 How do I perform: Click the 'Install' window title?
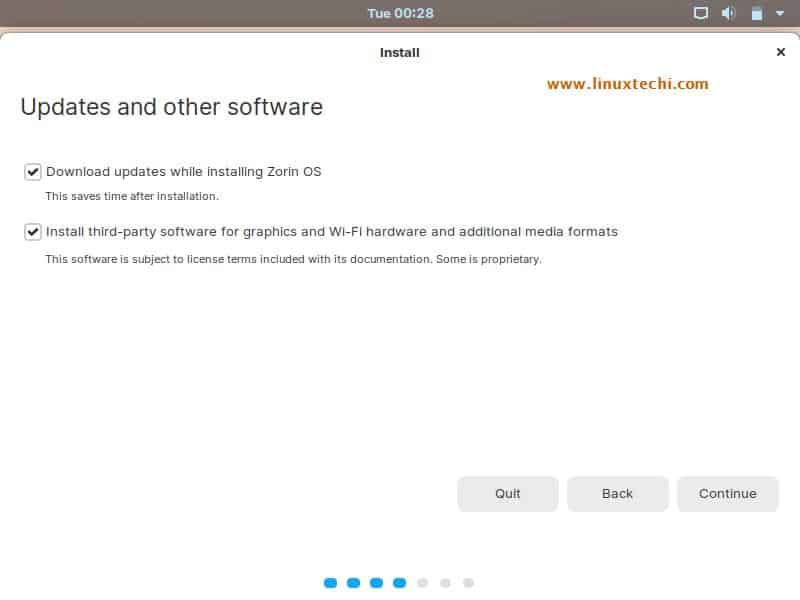[x=399, y=53]
